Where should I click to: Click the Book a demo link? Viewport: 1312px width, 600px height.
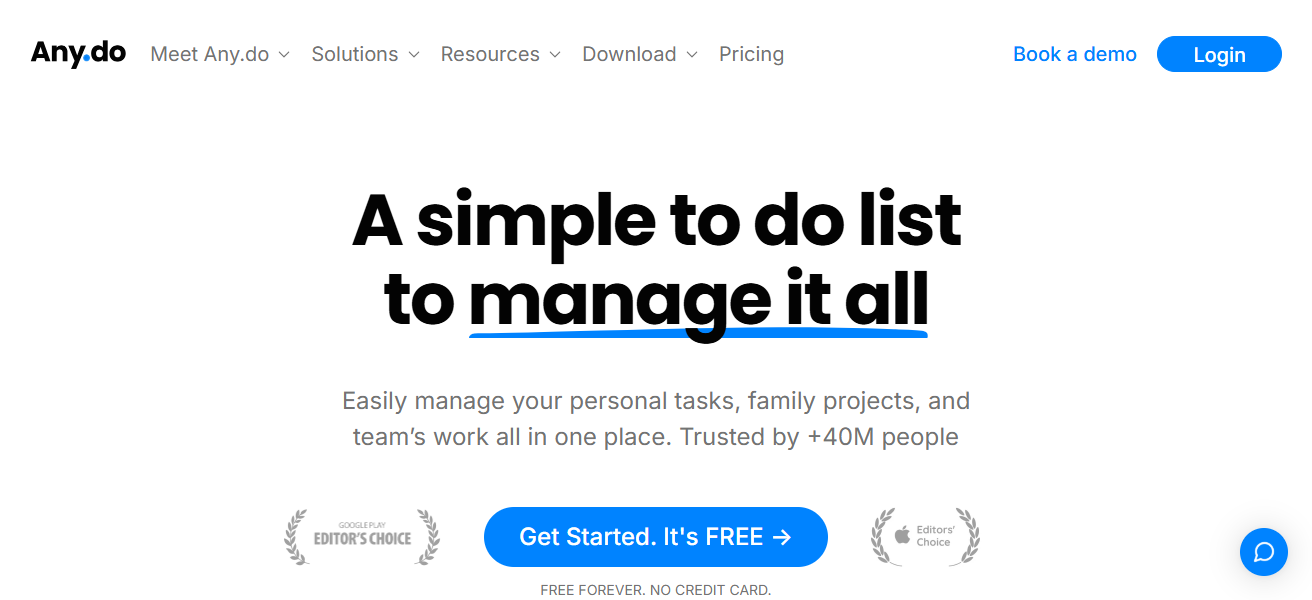click(x=1075, y=54)
